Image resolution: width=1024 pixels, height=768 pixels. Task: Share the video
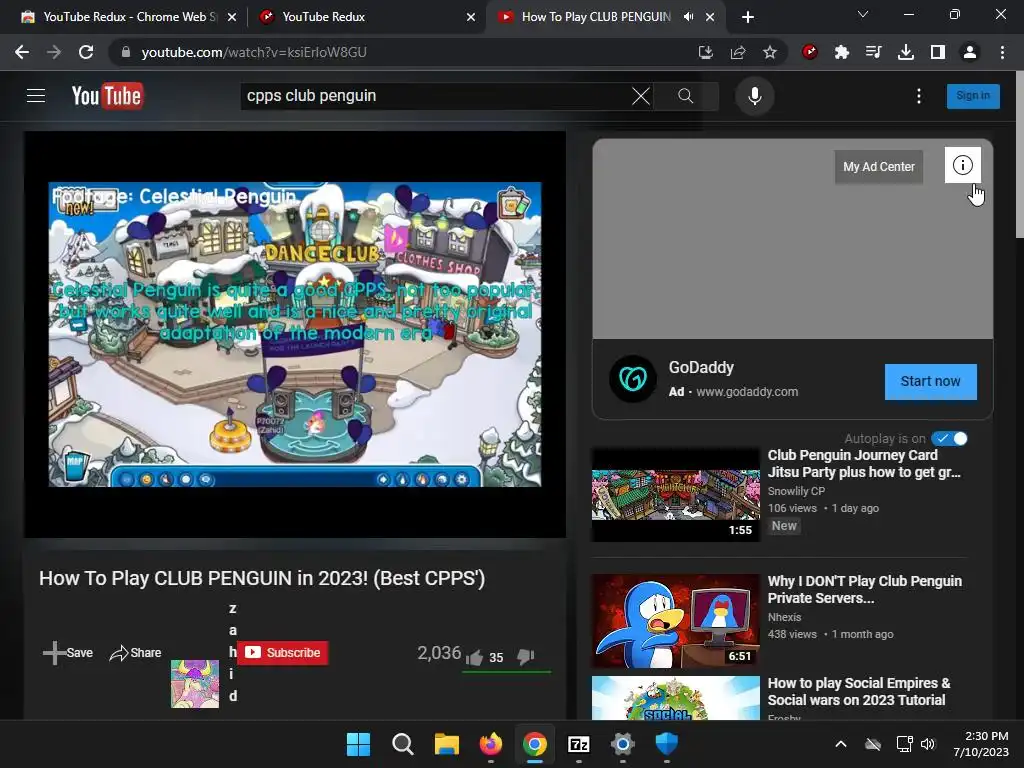135,652
